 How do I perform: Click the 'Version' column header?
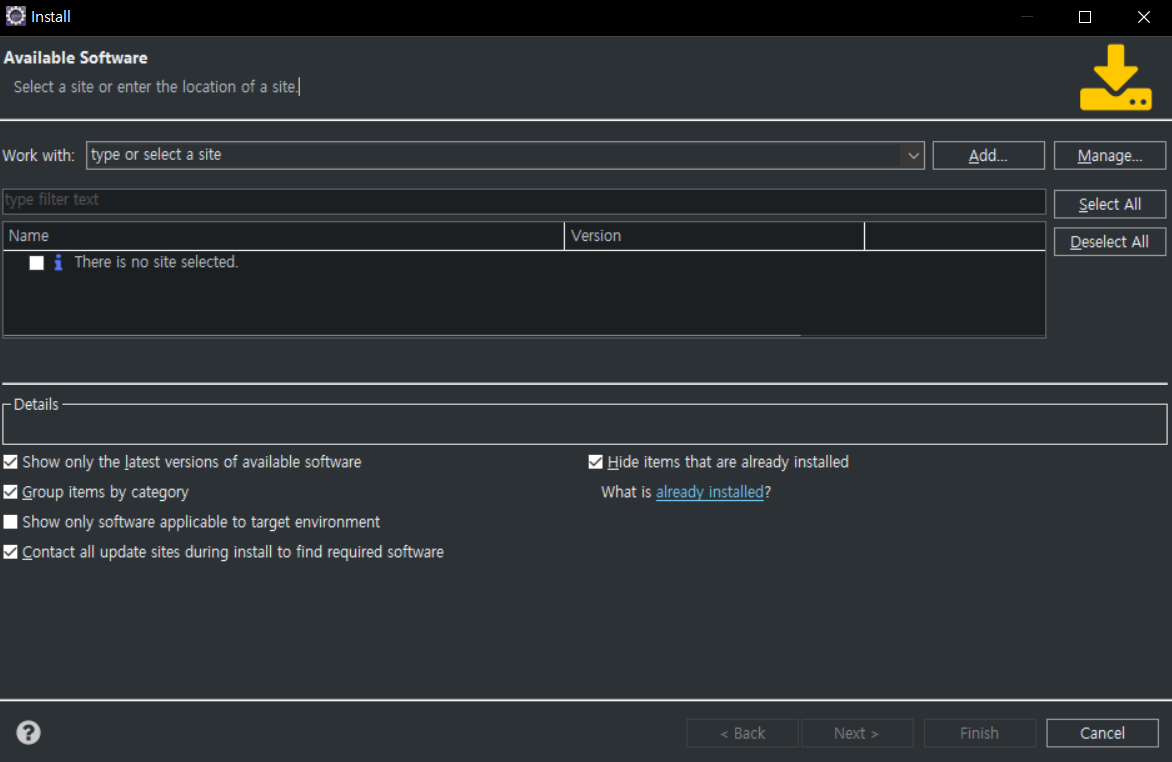coord(713,236)
